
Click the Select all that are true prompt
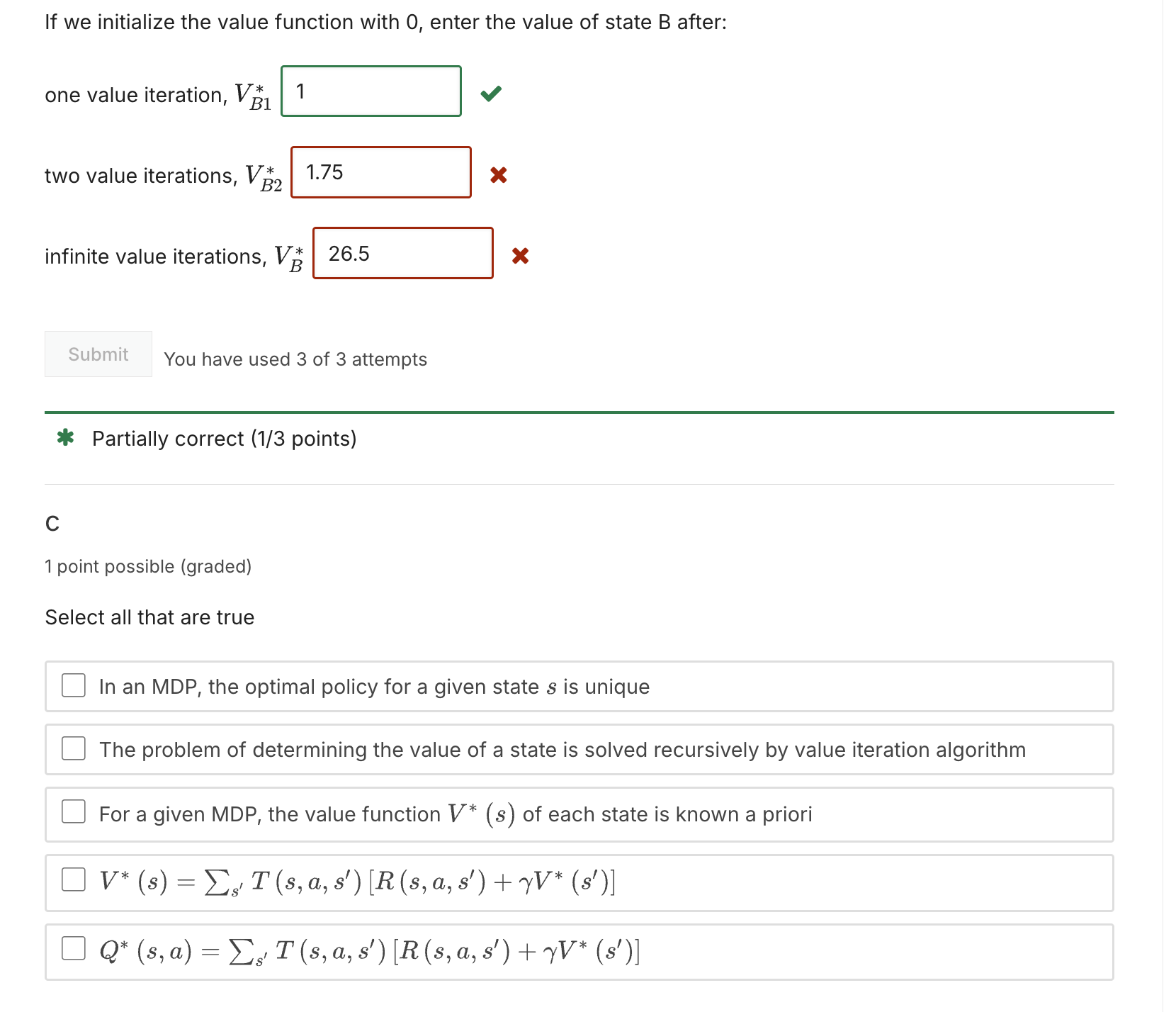[149, 617]
